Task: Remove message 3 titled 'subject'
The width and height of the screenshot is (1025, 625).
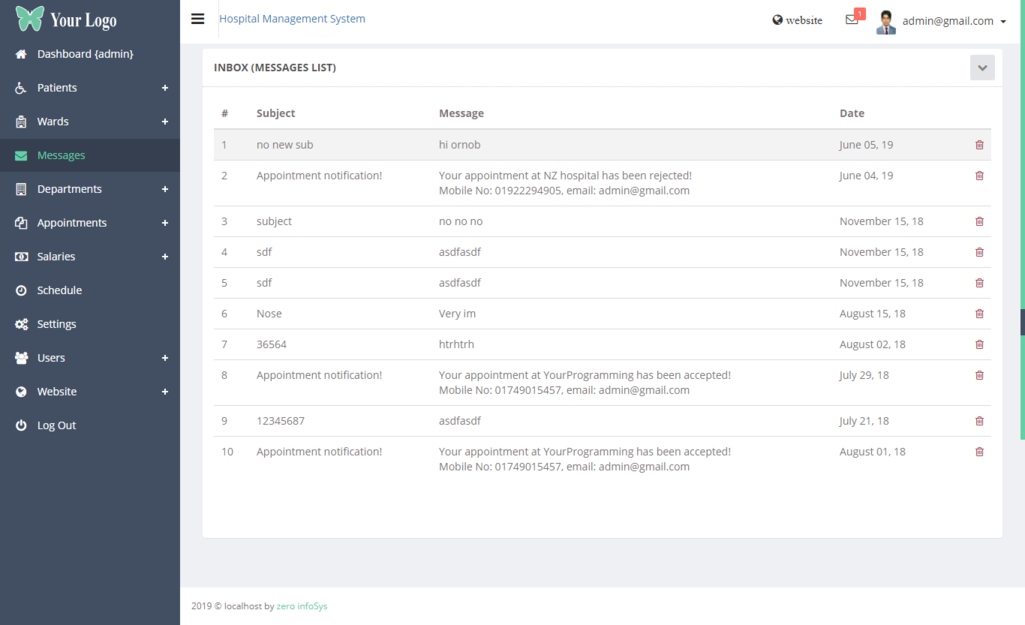Action: pos(979,222)
